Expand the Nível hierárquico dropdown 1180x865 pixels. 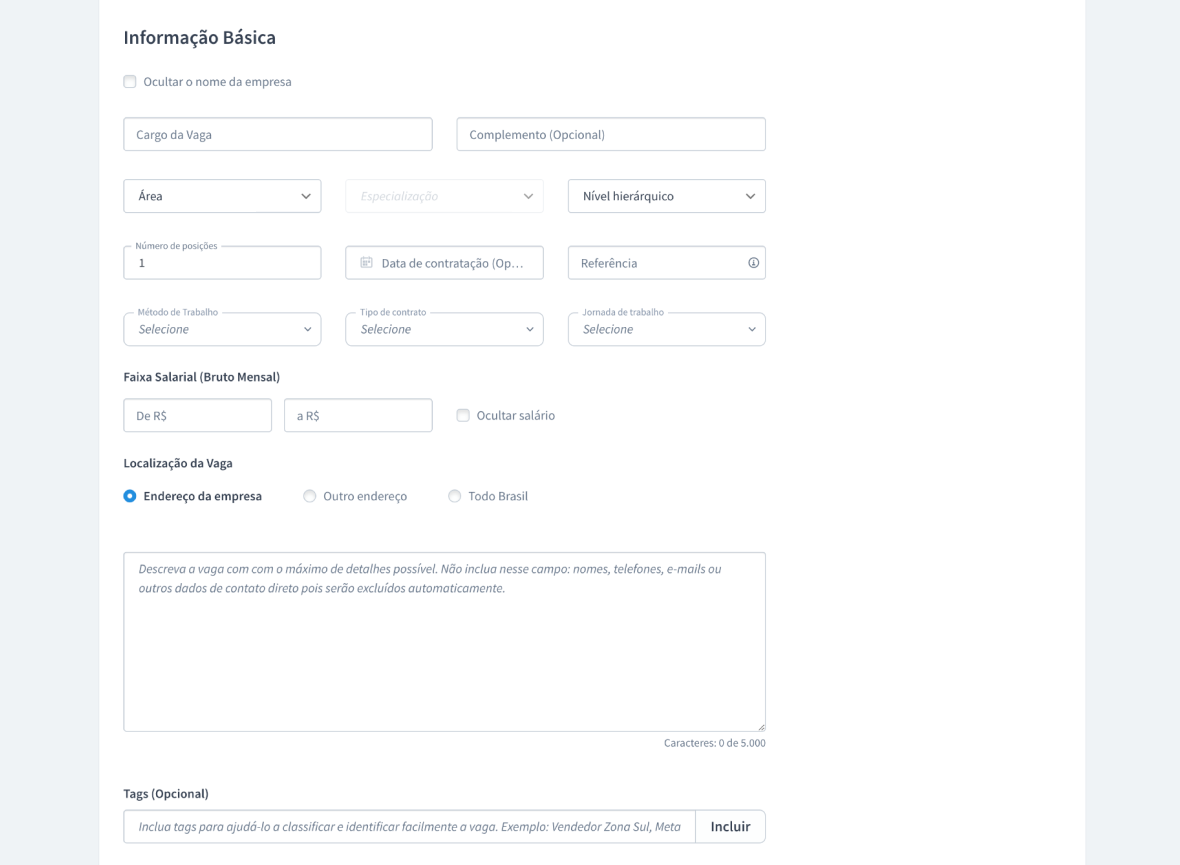click(x=666, y=196)
